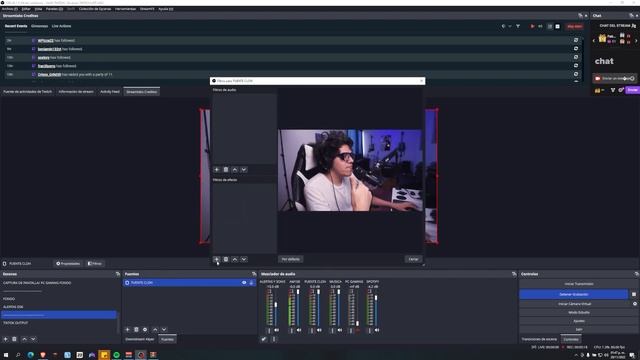This screenshot has width=640, height=360.
Task: Move scene up in Escenas panel
Action: click(24, 339)
